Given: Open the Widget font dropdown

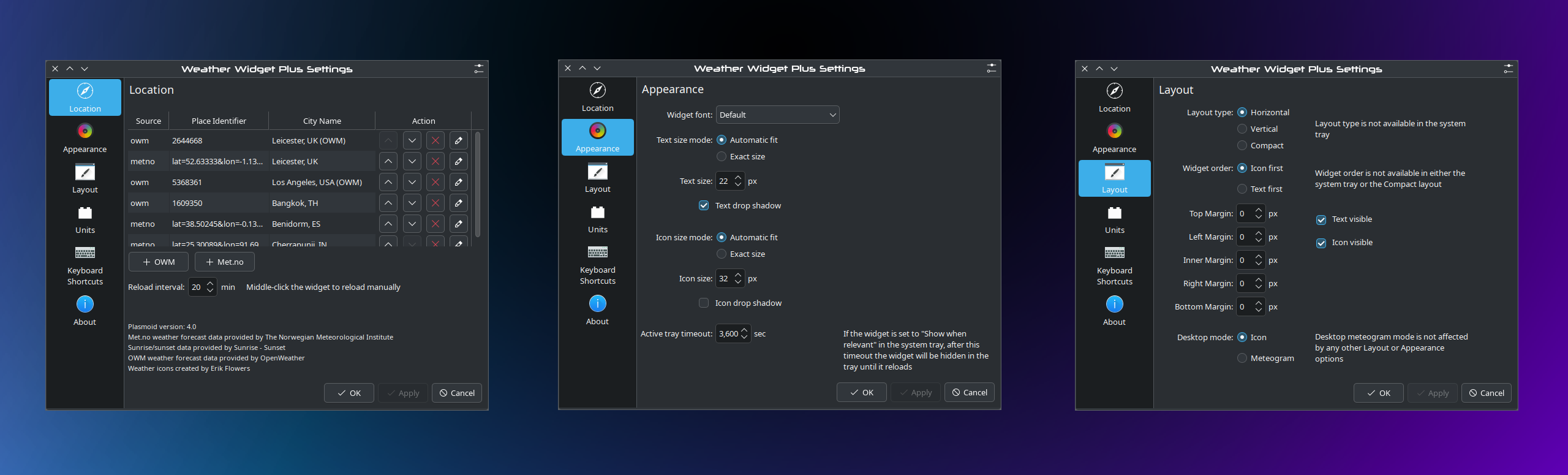Looking at the screenshot, I should [x=777, y=115].
